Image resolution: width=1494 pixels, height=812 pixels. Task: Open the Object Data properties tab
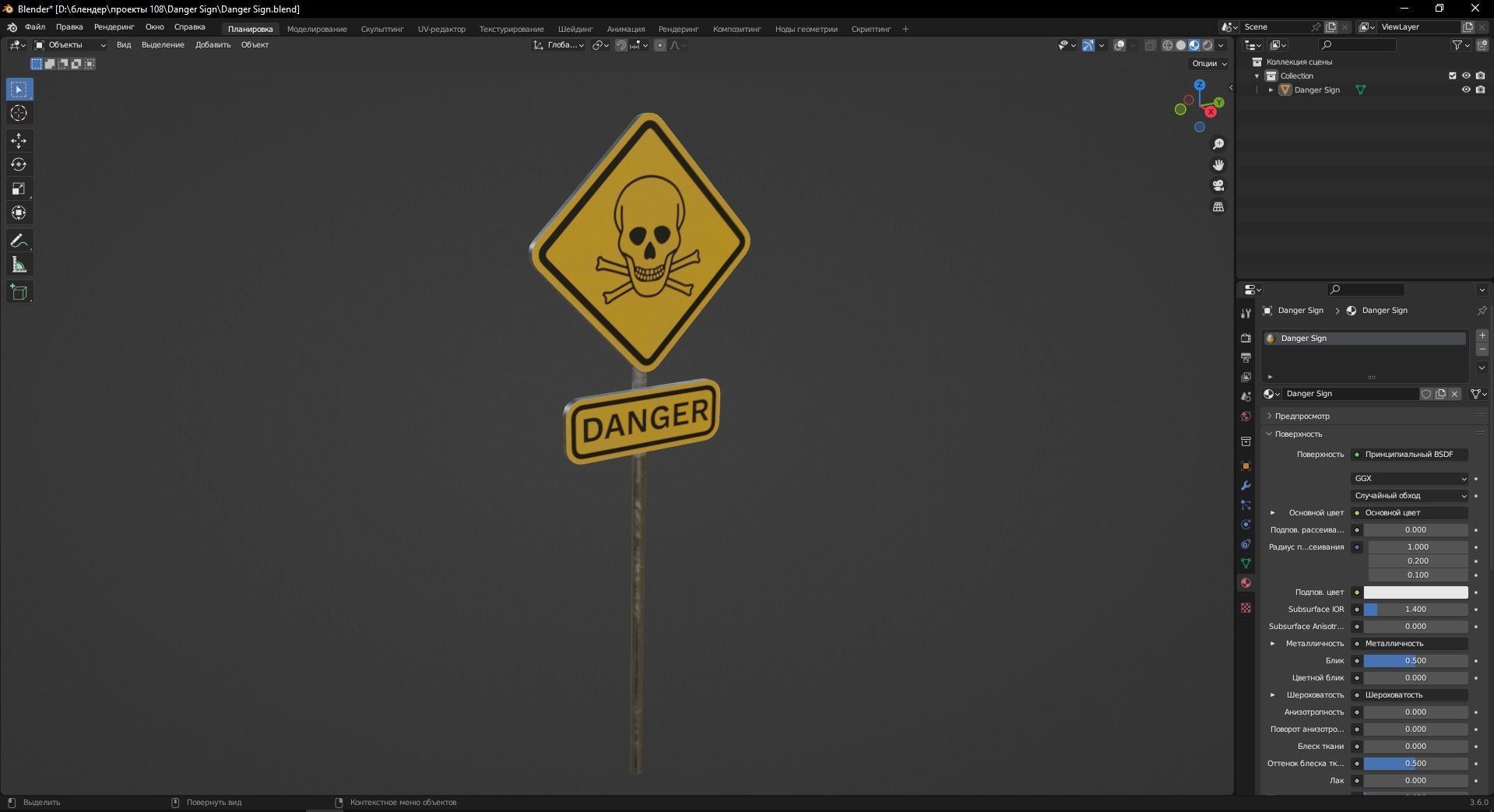pos(1246,563)
